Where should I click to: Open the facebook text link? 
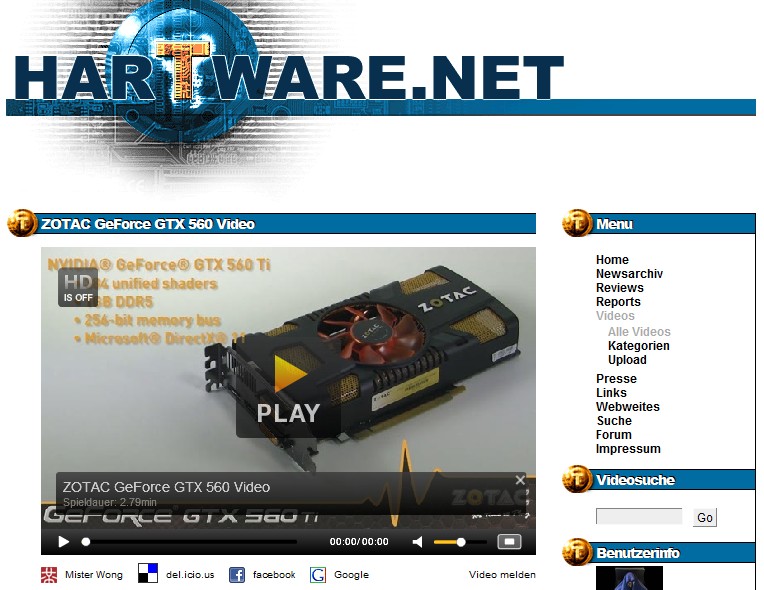click(x=274, y=575)
